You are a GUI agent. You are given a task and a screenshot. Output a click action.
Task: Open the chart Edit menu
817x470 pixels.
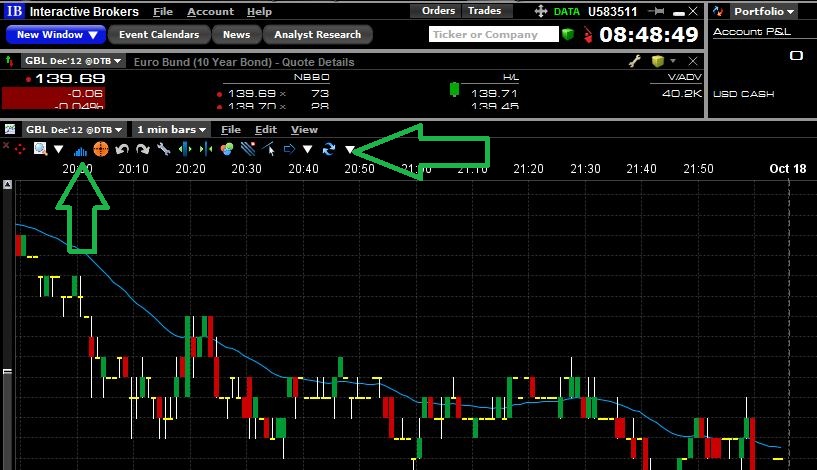266,130
